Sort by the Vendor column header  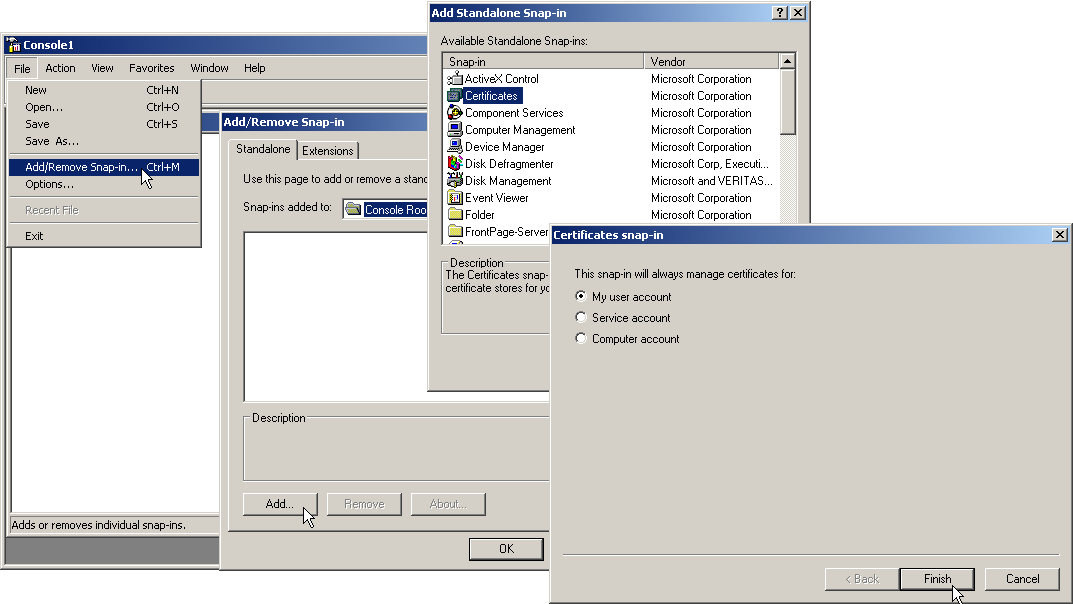(710, 62)
